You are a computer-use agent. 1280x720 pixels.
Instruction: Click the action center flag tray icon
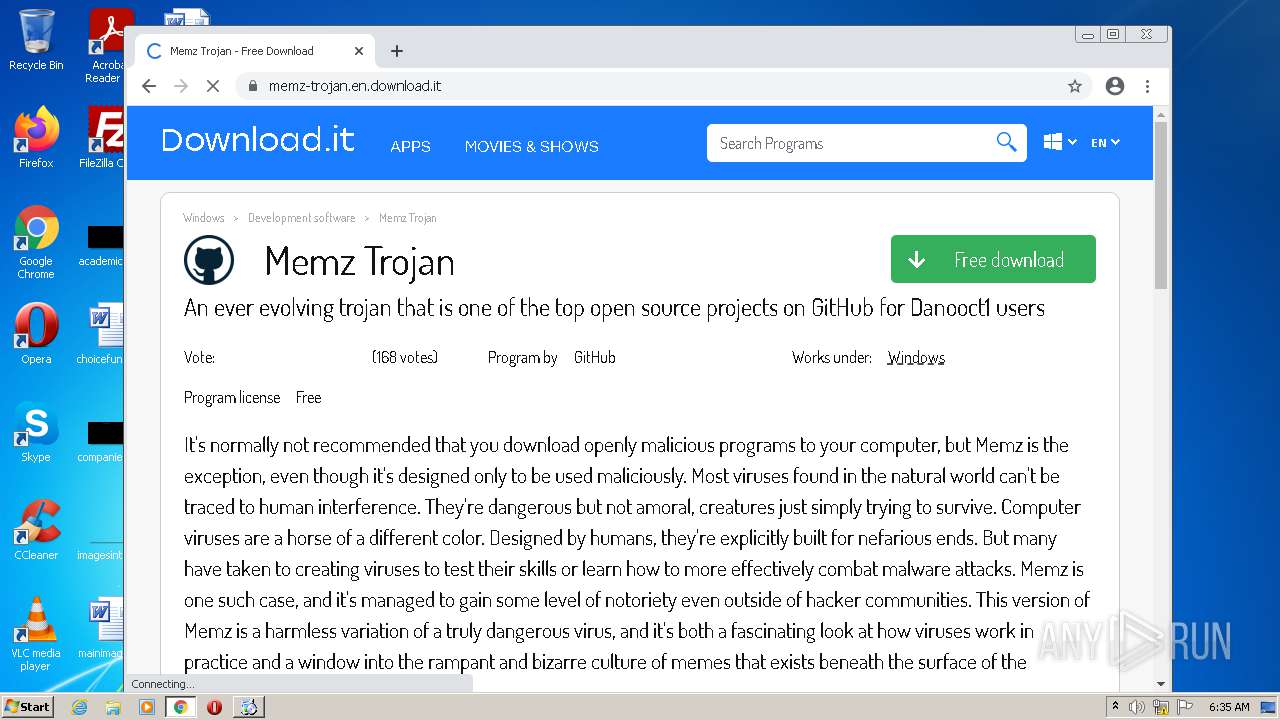point(1184,707)
